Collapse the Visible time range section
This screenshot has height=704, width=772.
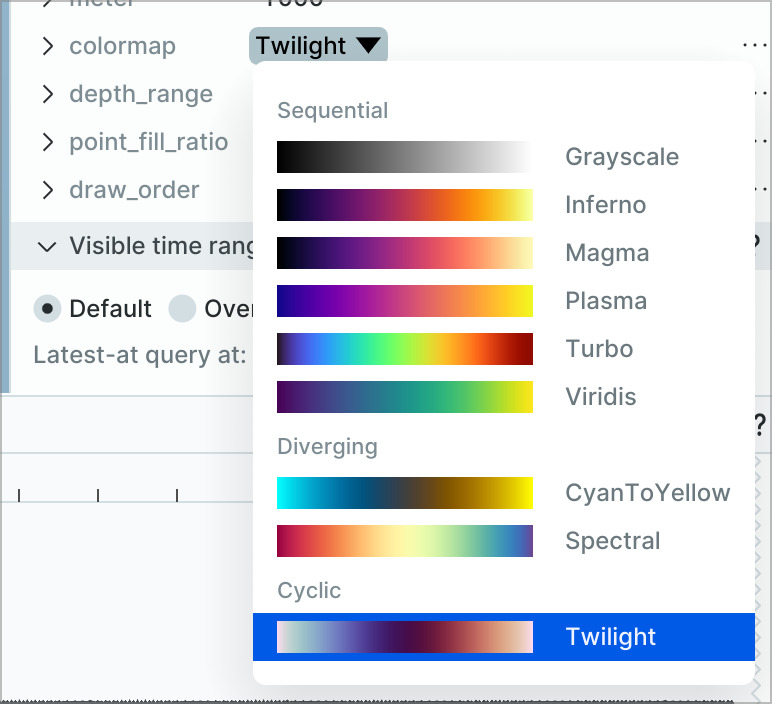(47, 246)
